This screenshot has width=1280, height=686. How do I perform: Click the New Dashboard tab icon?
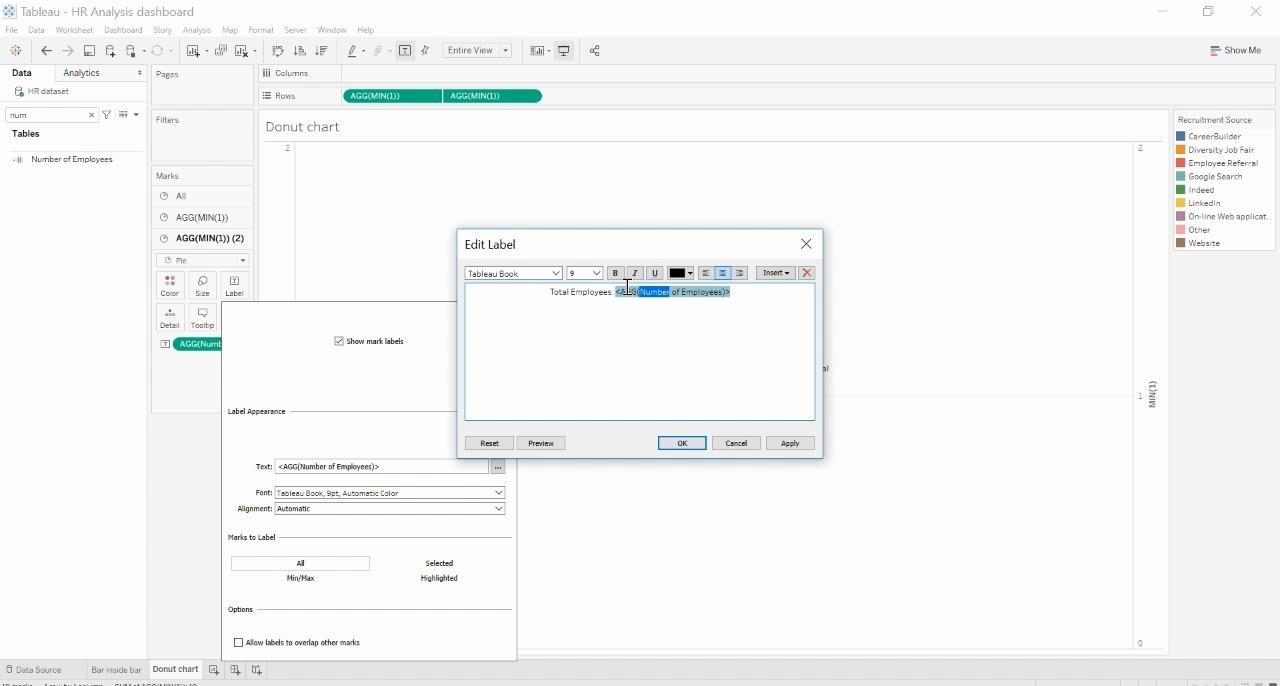pos(235,670)
